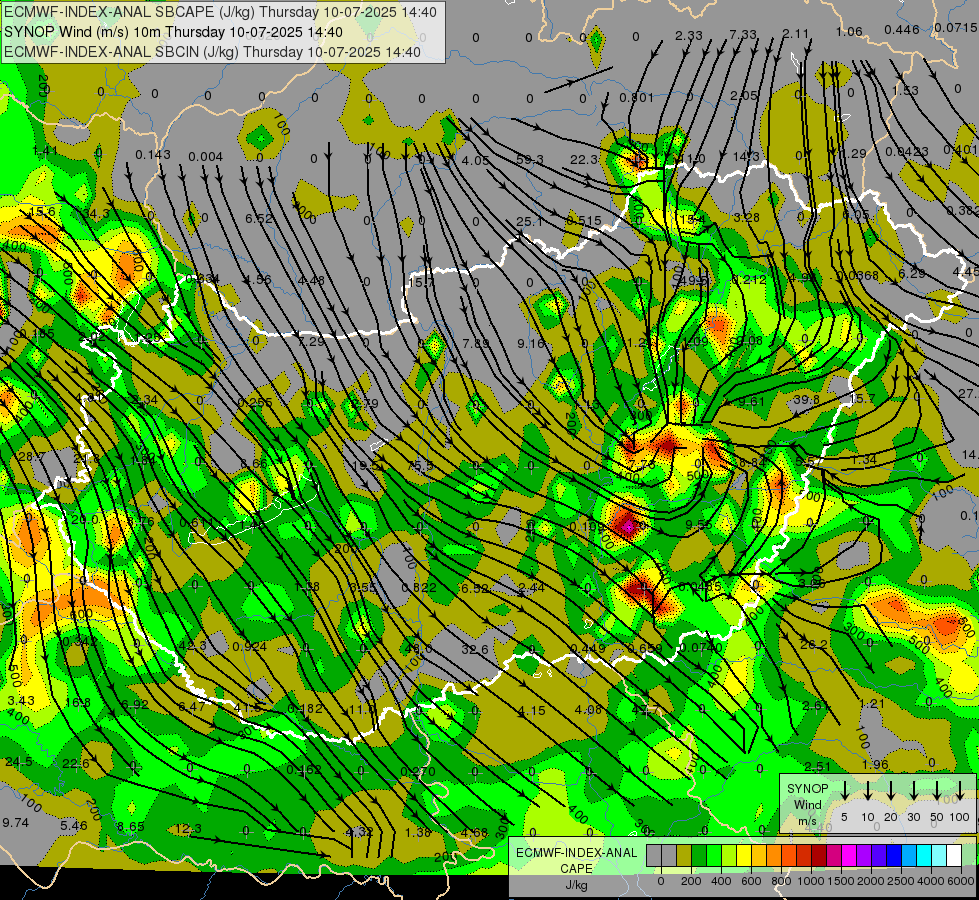Click the map value 0.270
Screen dimensions: 979x900
coord(418,771)
